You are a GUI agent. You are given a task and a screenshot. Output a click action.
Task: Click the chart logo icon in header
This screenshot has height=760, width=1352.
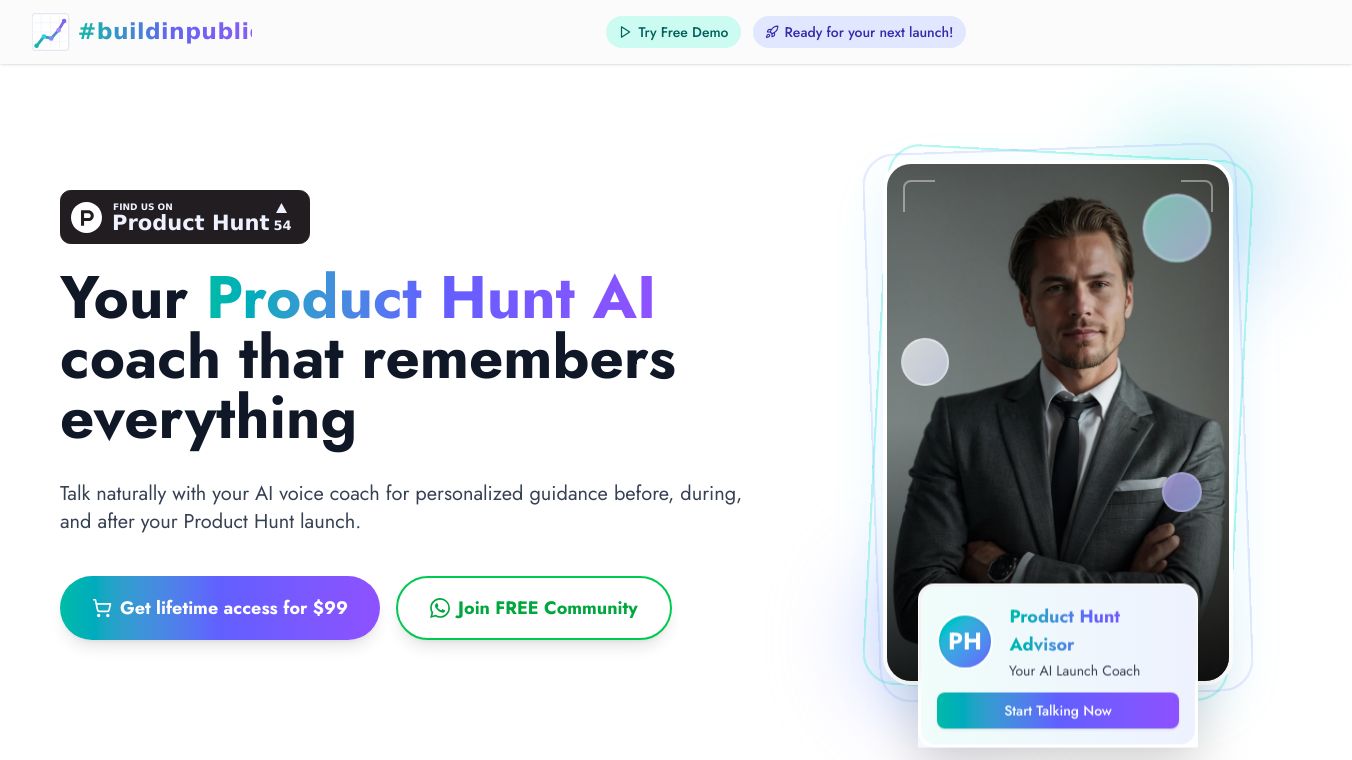pos(50,32)
